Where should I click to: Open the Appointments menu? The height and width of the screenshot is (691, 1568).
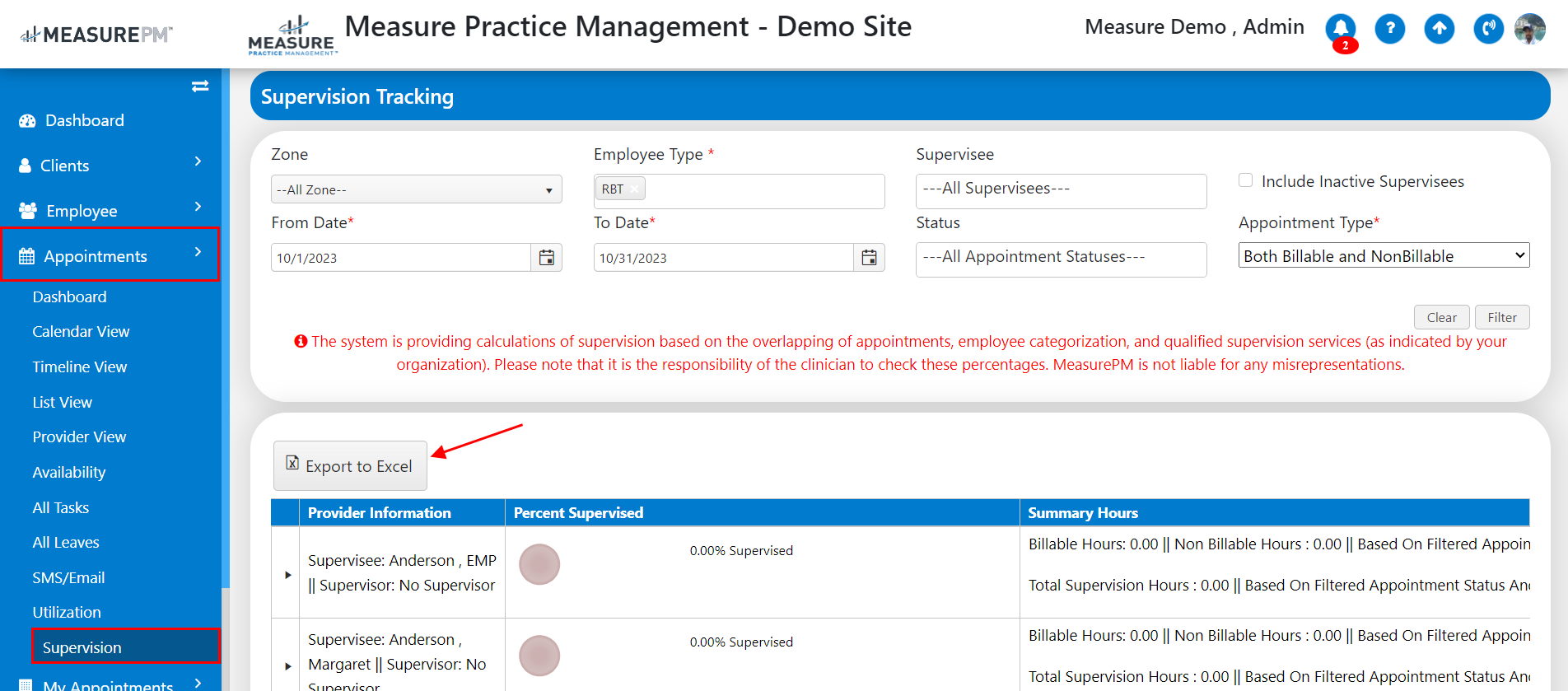click(x=110, y=254)
